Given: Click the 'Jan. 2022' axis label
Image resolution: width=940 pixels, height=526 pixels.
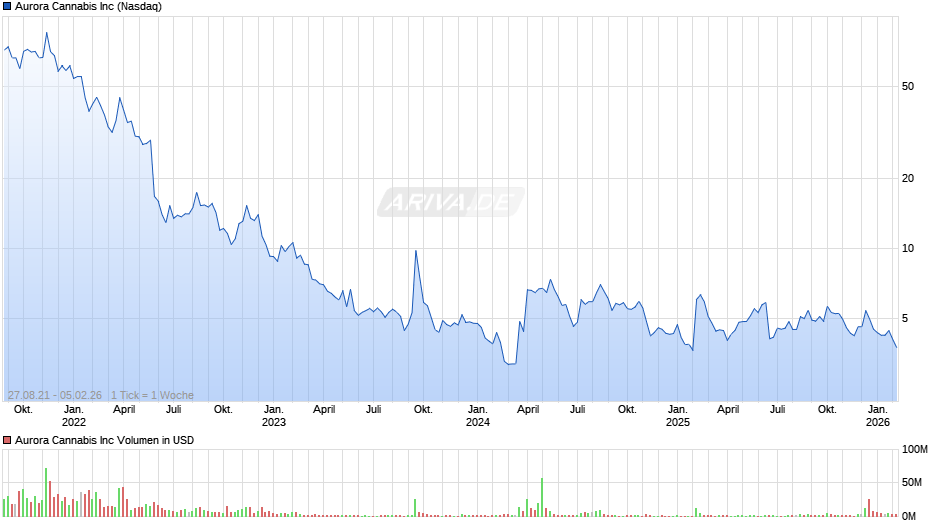Looking at the screenshot, I should pos(74,416).
